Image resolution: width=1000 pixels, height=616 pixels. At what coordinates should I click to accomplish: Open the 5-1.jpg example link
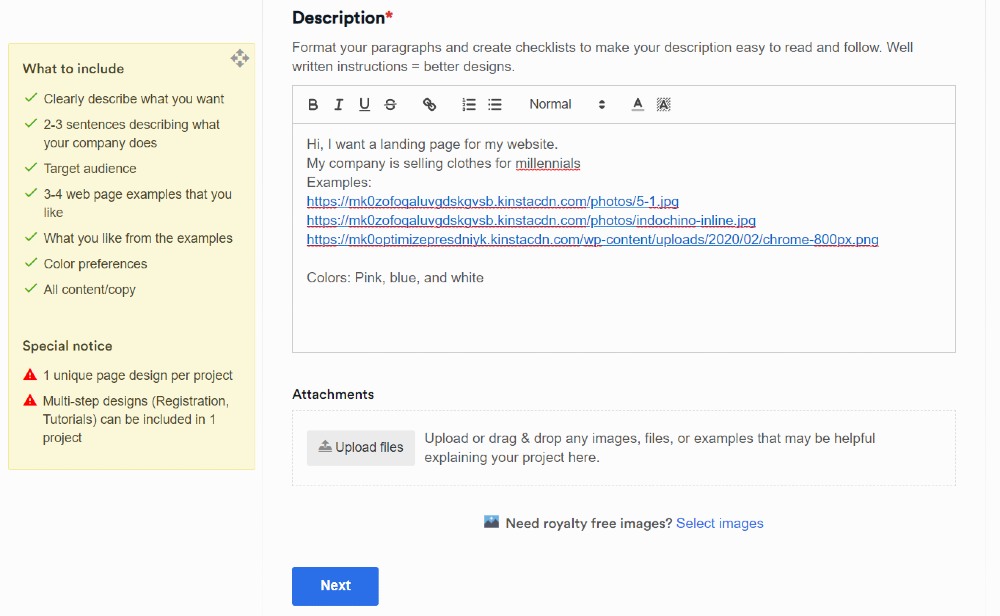pyautogui.click(x=492, y=202)
